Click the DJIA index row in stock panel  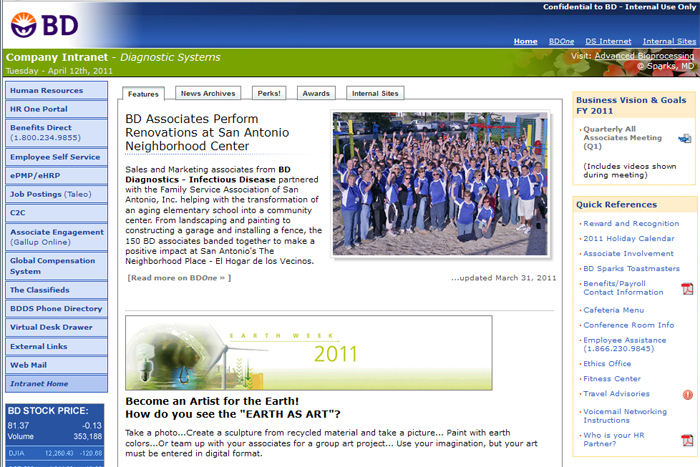pyautogui.click(x=55, y=453)
